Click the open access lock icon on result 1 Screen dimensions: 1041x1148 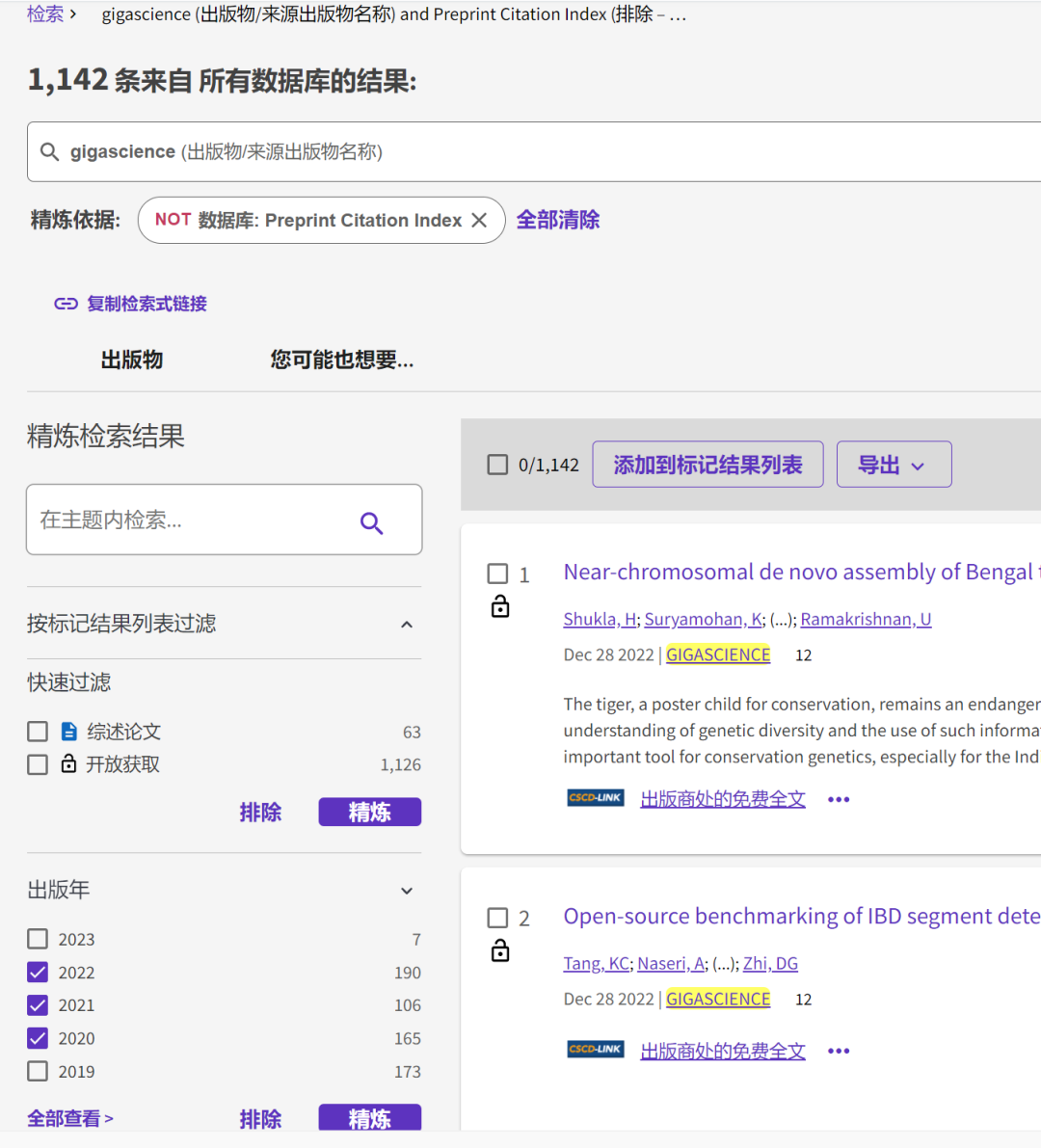[x=500, y=607]
